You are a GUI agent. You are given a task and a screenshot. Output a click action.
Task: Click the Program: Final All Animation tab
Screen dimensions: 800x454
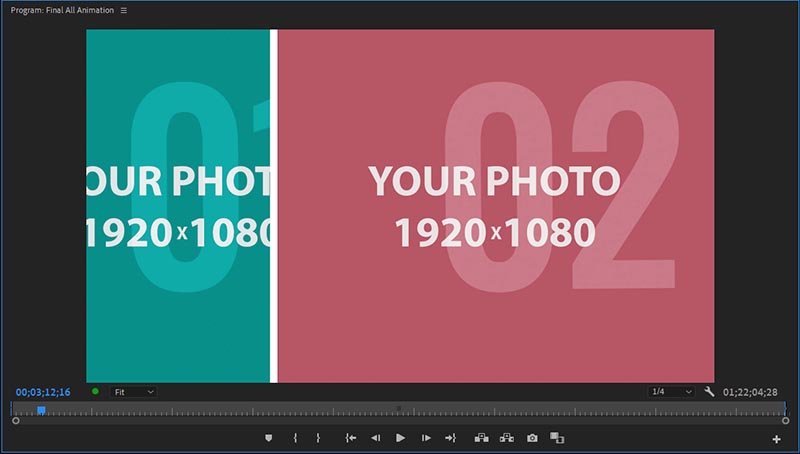pyautogui.click(x=62, y=10)
